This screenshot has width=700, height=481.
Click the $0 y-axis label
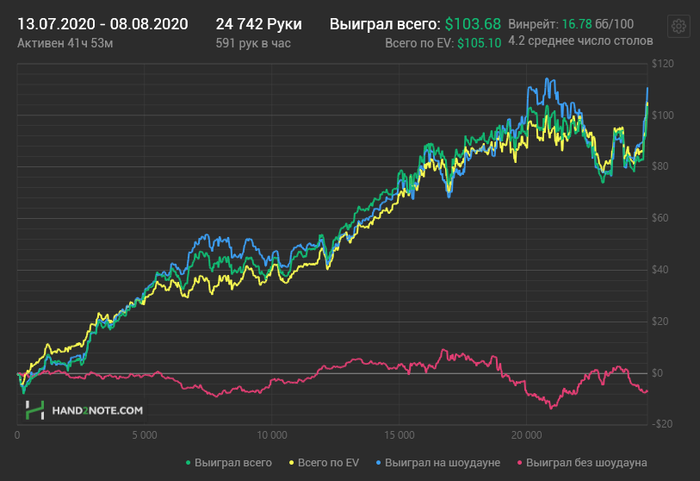point(657,373)
